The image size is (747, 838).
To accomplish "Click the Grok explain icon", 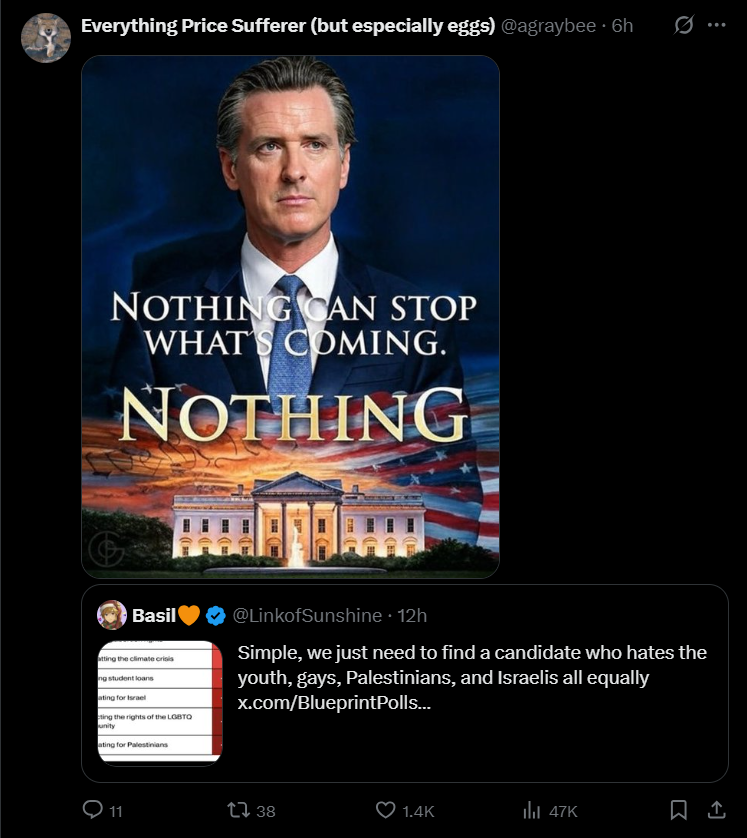I will click(683, 25).
